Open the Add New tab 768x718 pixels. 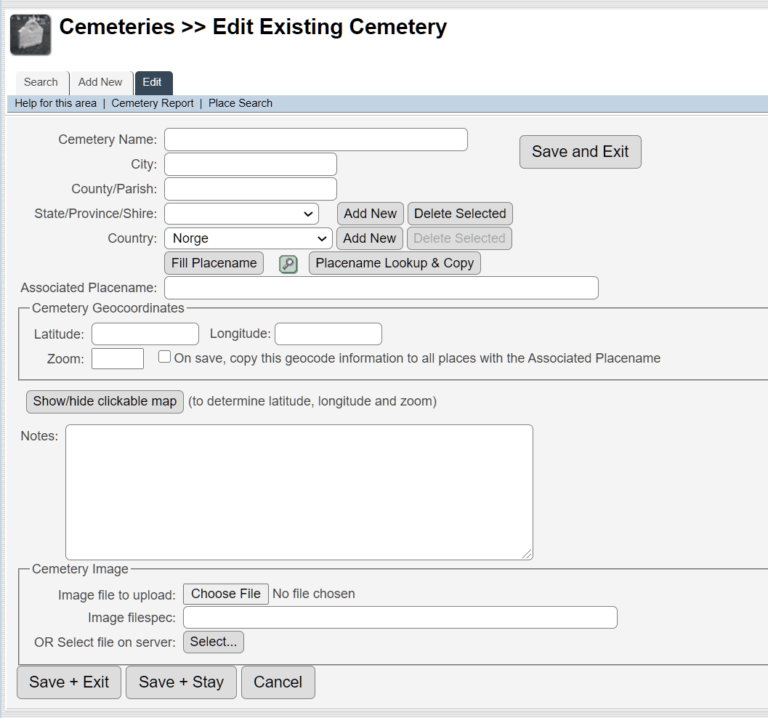(x=100, y=82)
